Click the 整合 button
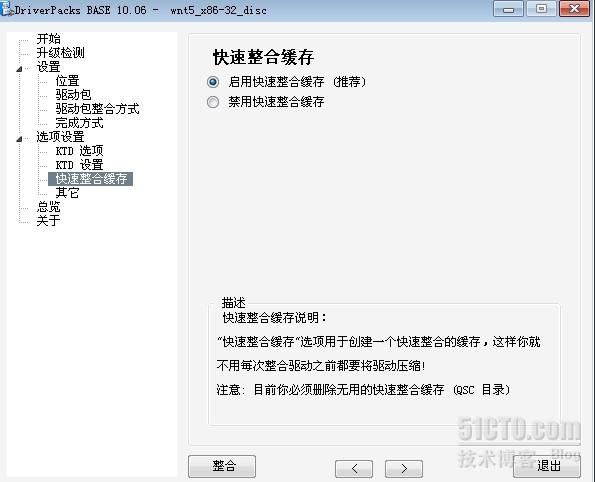 point(222,466)
